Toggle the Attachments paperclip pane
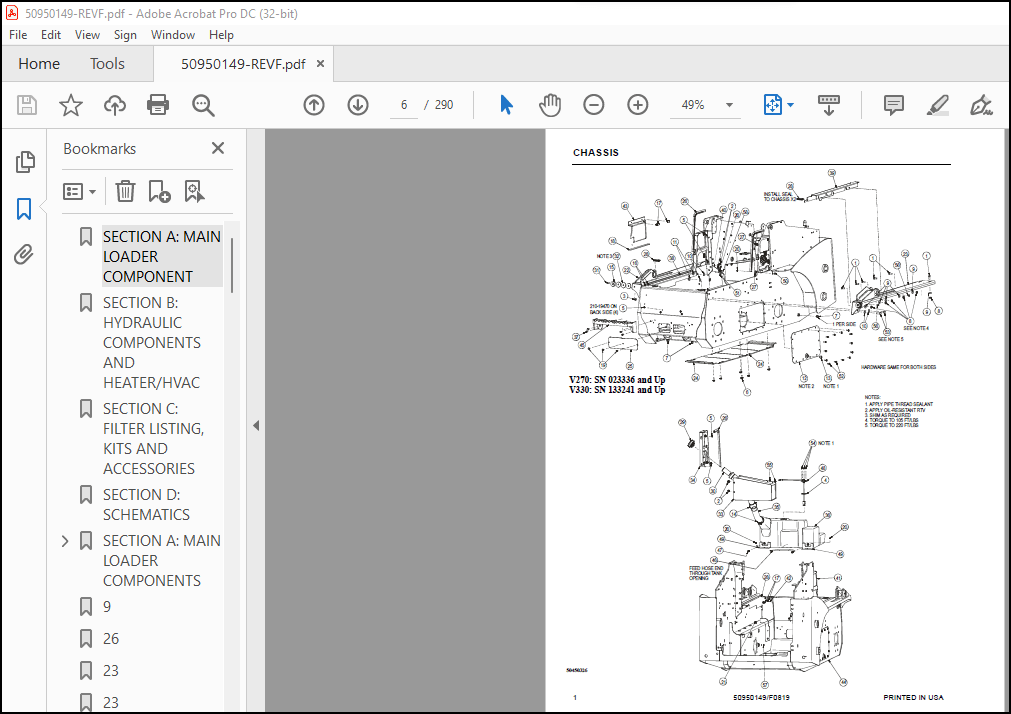The width and height of the screenshot is (1011, 714). [x=24, y=255]
